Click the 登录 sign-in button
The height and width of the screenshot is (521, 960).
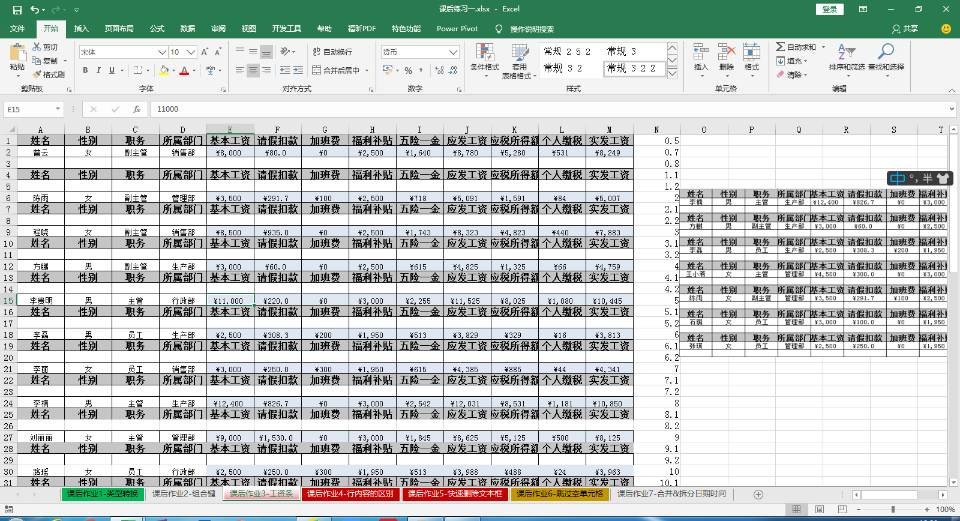click(830, 9)
